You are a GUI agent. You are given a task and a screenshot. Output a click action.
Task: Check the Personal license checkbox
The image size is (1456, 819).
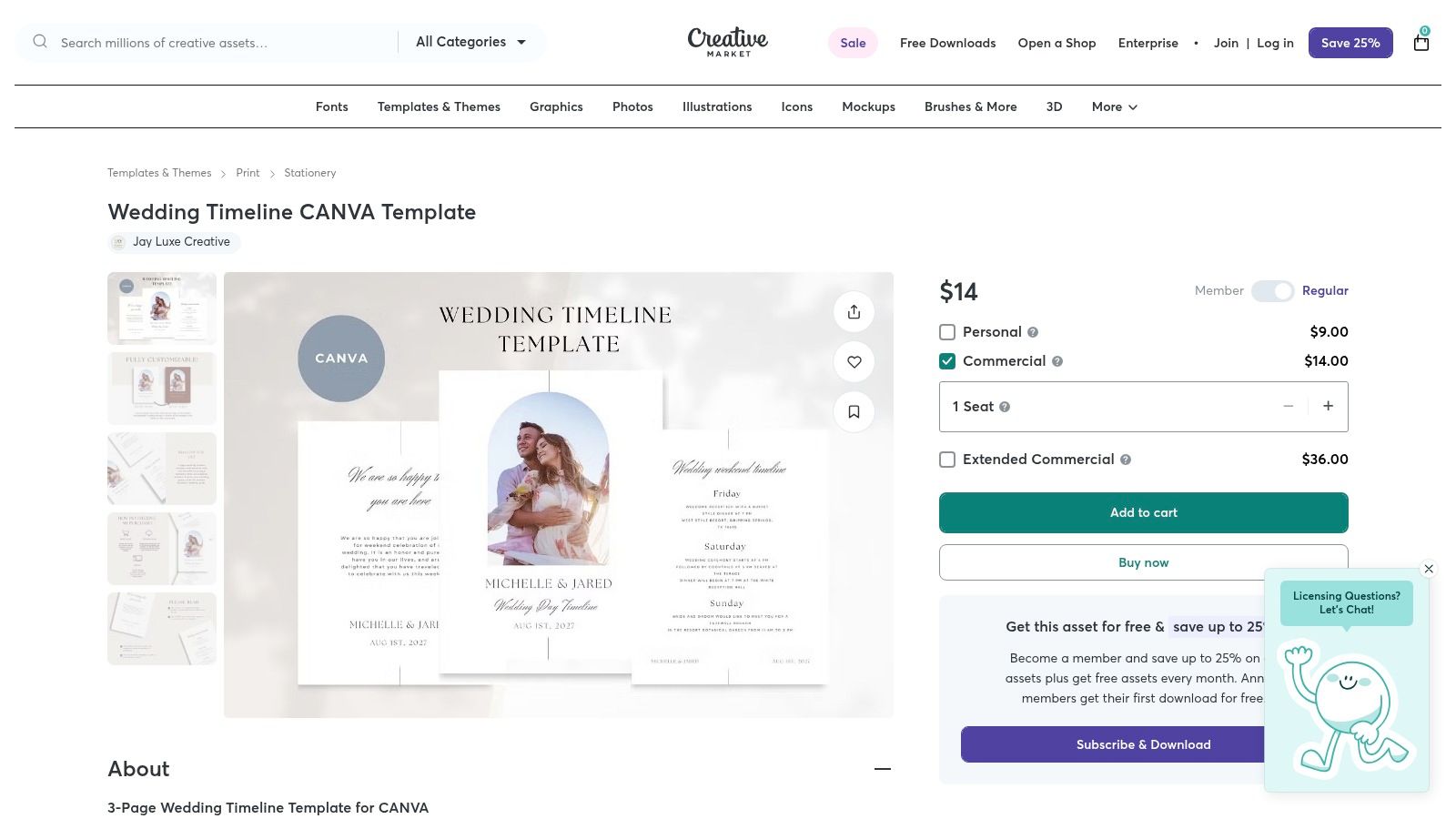947,332
